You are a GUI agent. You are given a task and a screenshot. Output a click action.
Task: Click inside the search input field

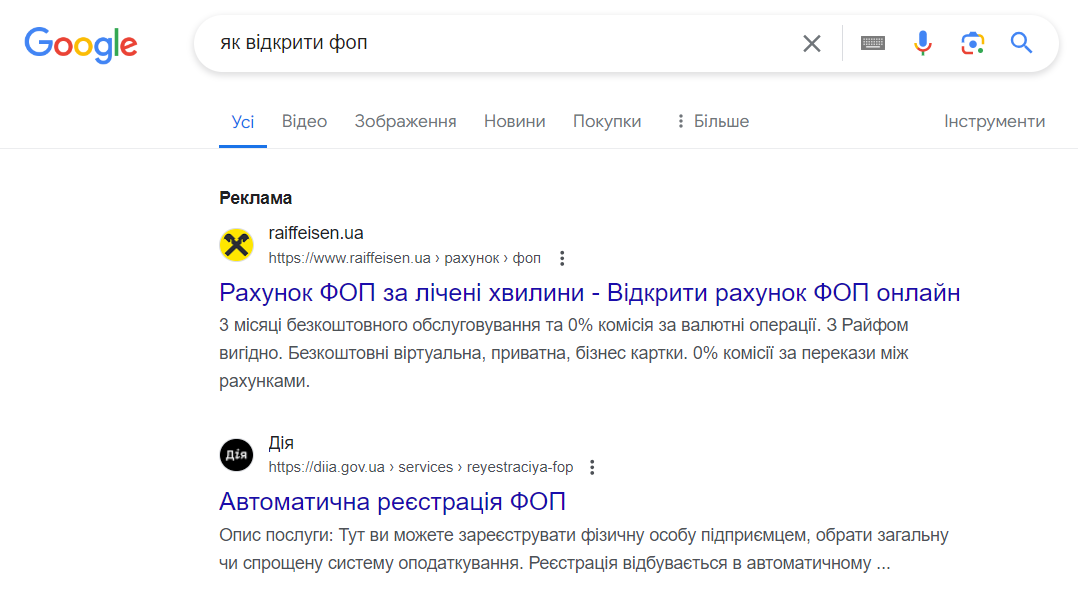coord(450,43)
